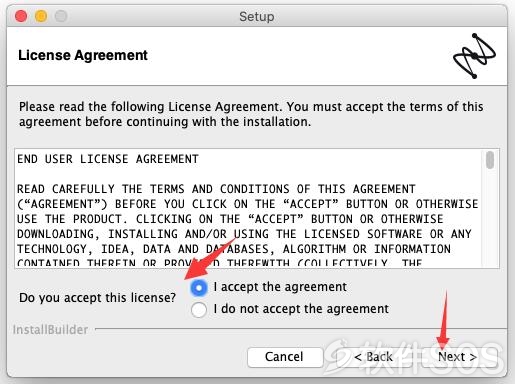
Task: Select the 'I accept the agreement' radio button
Action: point(199,287)
